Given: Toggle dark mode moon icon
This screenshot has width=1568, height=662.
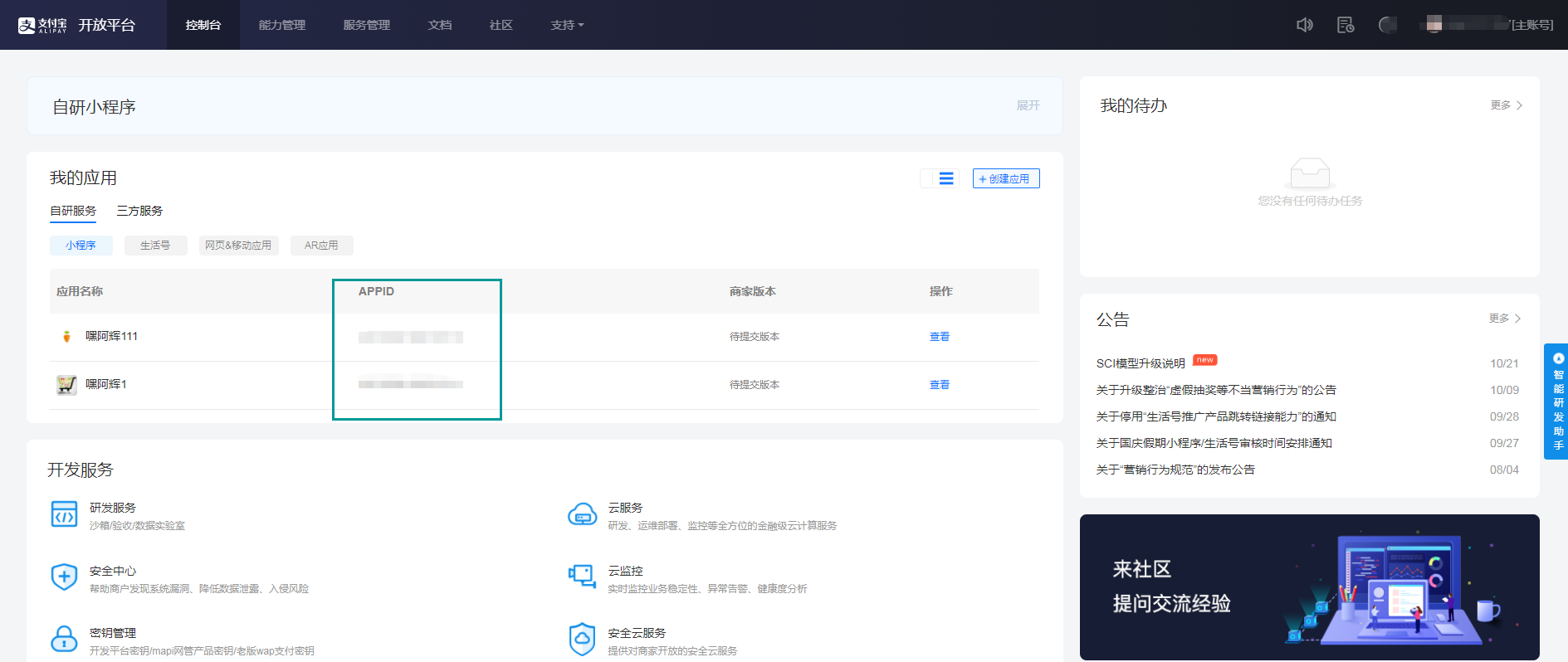Looking at the screenshot, I should (1387, 25).
